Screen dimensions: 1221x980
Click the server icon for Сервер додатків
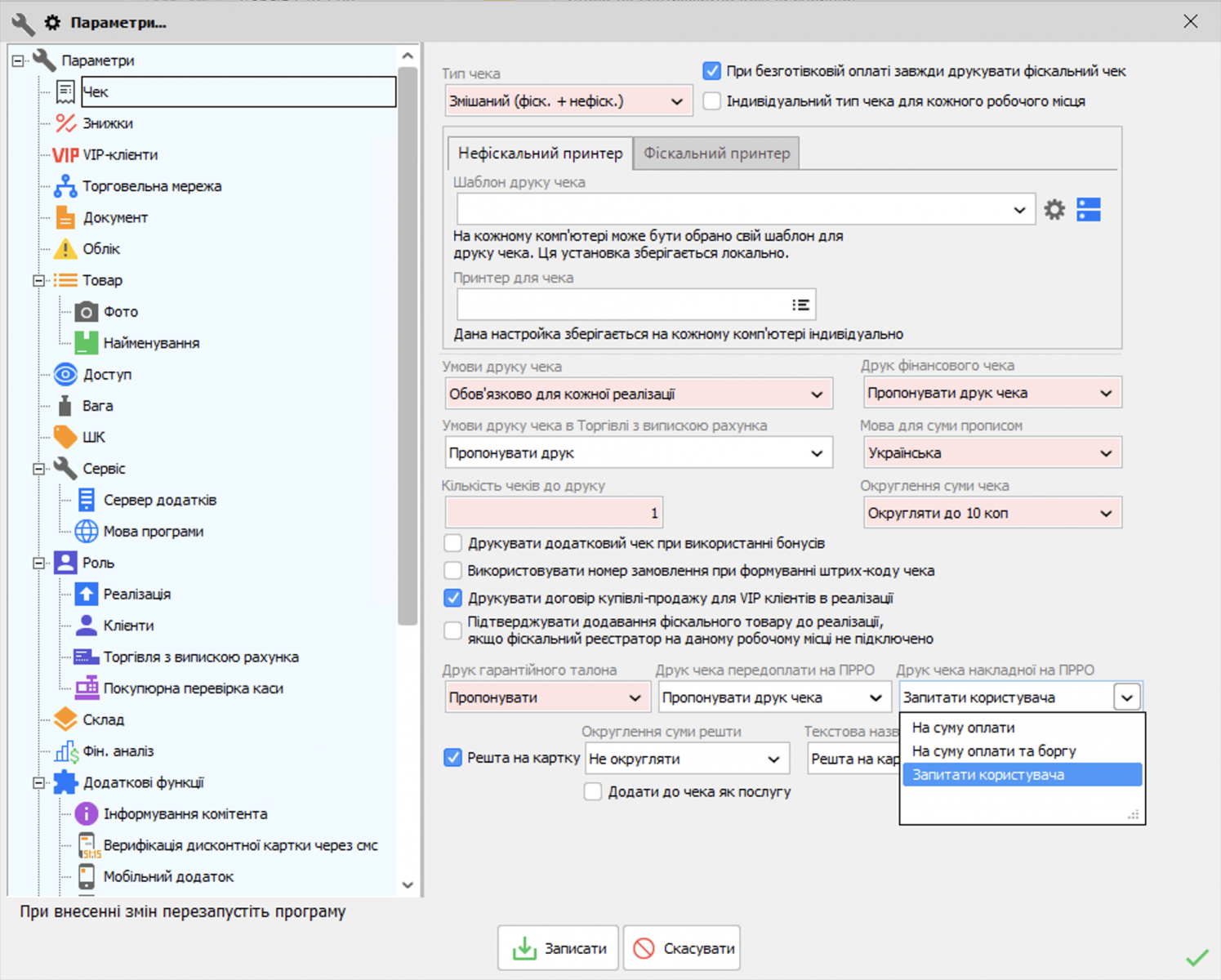coord(87,500)
